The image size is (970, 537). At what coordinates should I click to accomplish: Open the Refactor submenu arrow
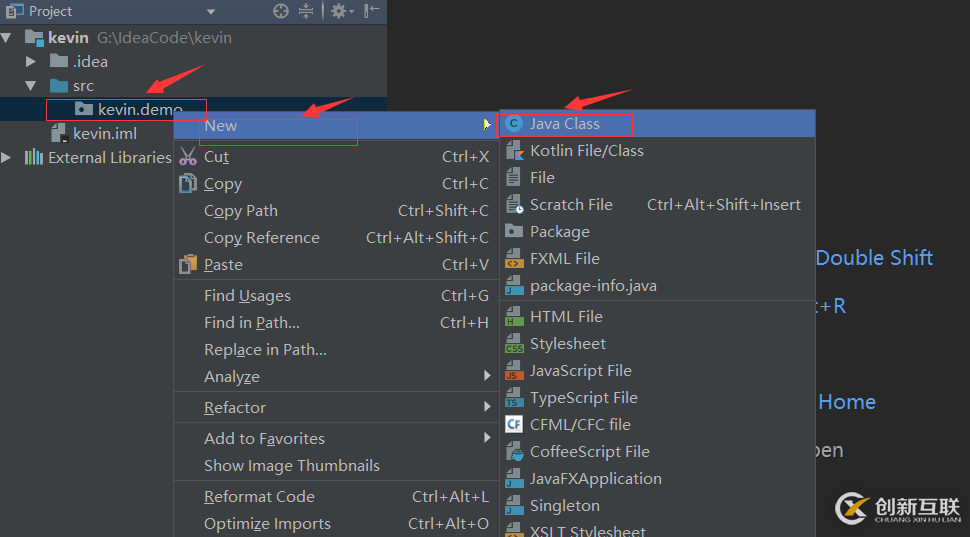click(x=487, y=407)
